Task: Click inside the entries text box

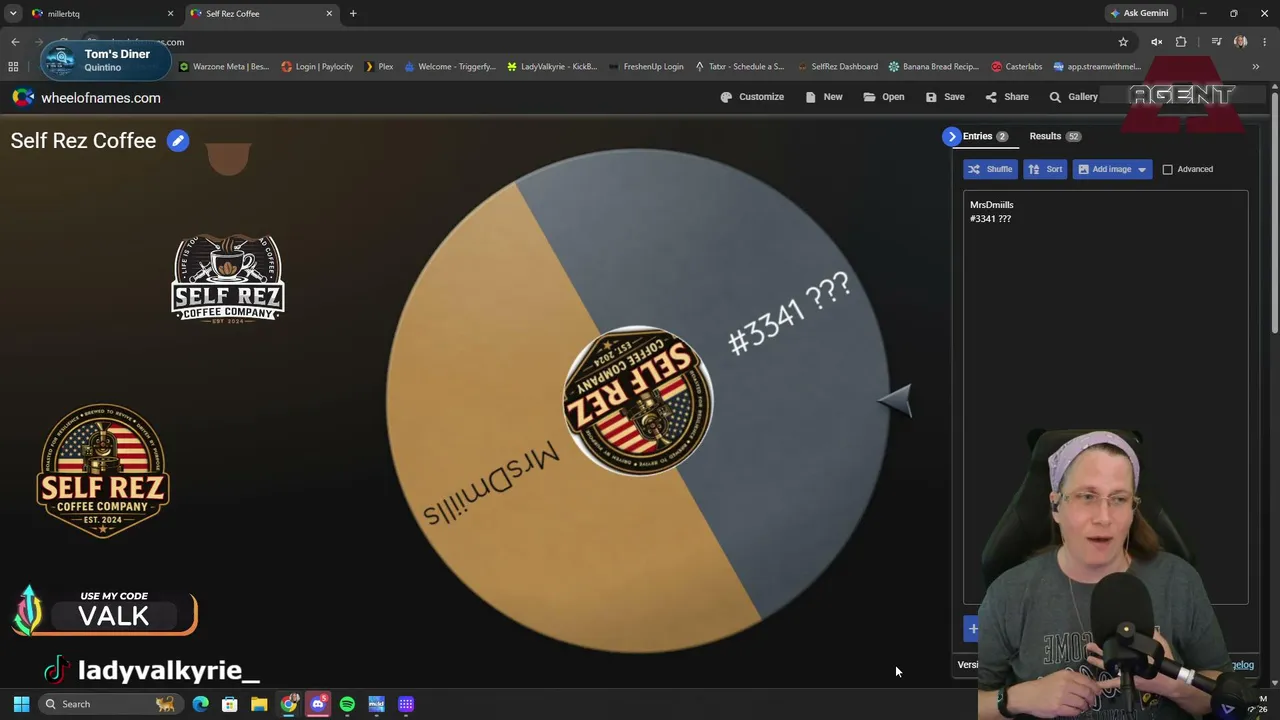Action: 1105,397
